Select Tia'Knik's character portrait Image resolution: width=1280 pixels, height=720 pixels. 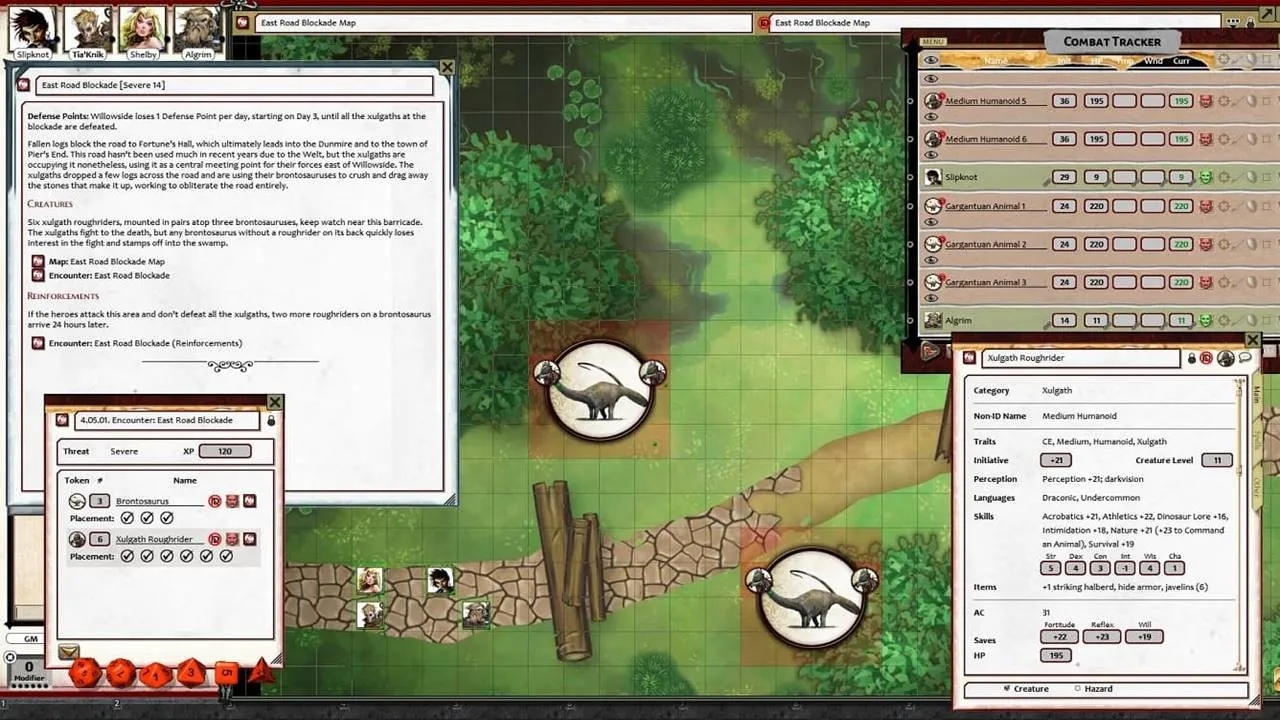88,31
